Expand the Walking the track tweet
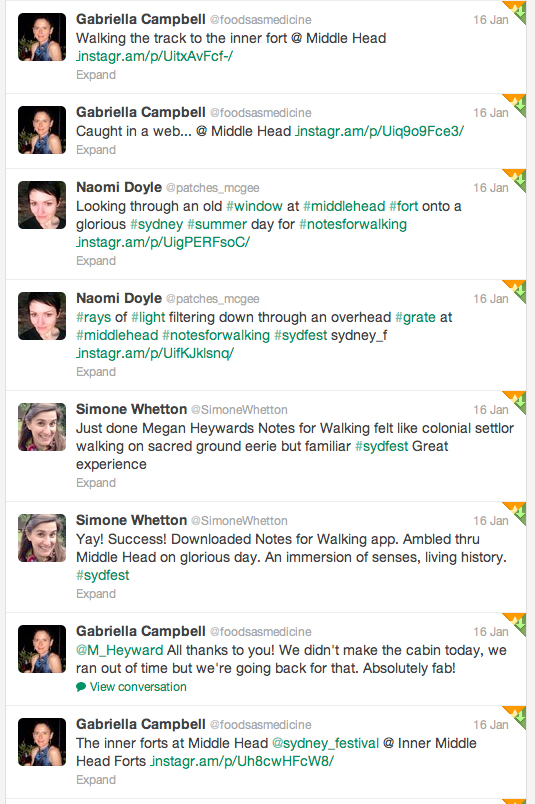 click(x=96, y=75)
